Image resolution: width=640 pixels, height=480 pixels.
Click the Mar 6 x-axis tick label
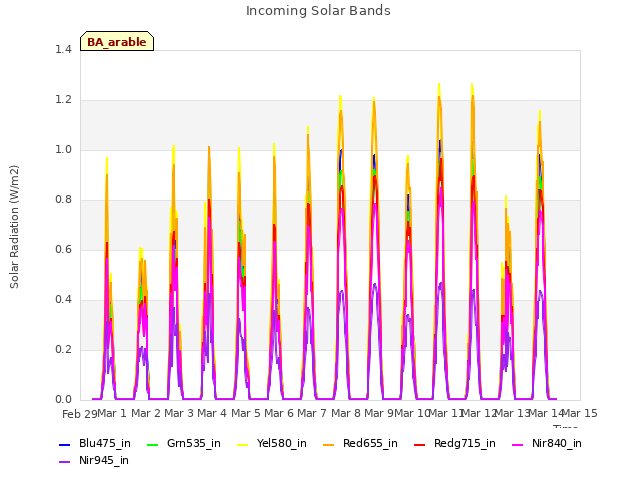click(x=279, y=413)
